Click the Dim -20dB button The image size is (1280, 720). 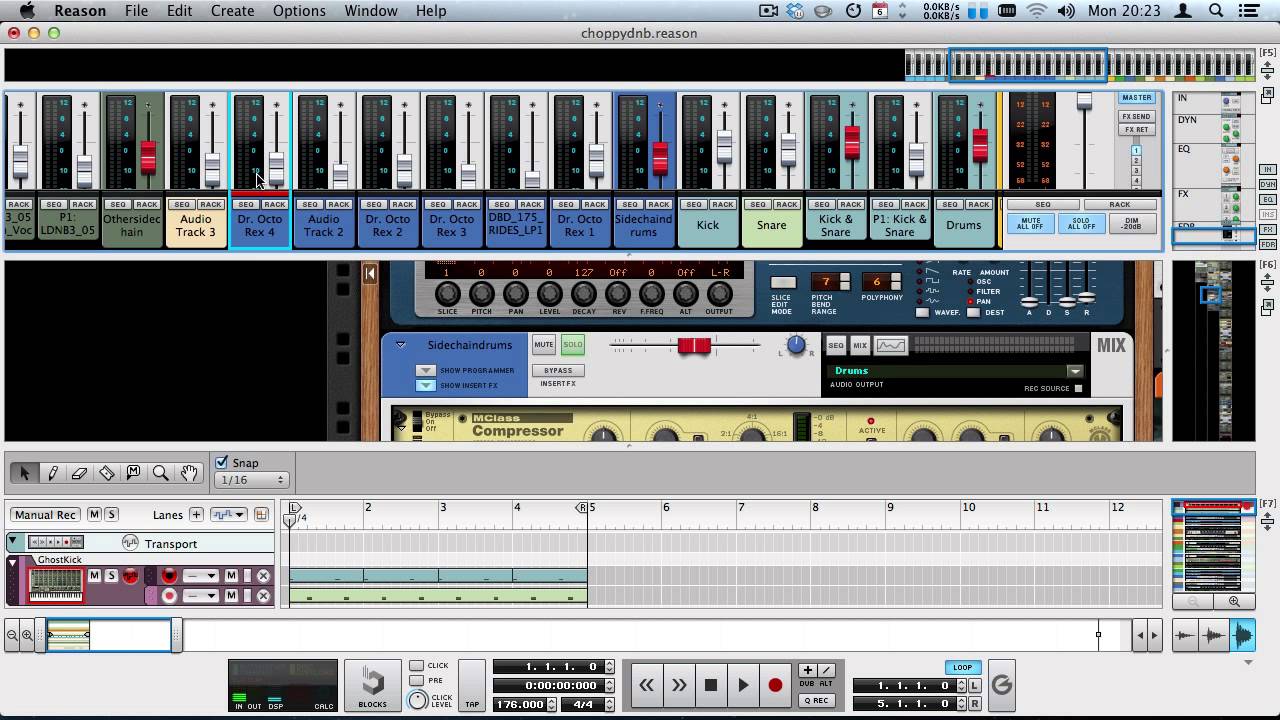pyautogui.click(x=1131, y=222)
